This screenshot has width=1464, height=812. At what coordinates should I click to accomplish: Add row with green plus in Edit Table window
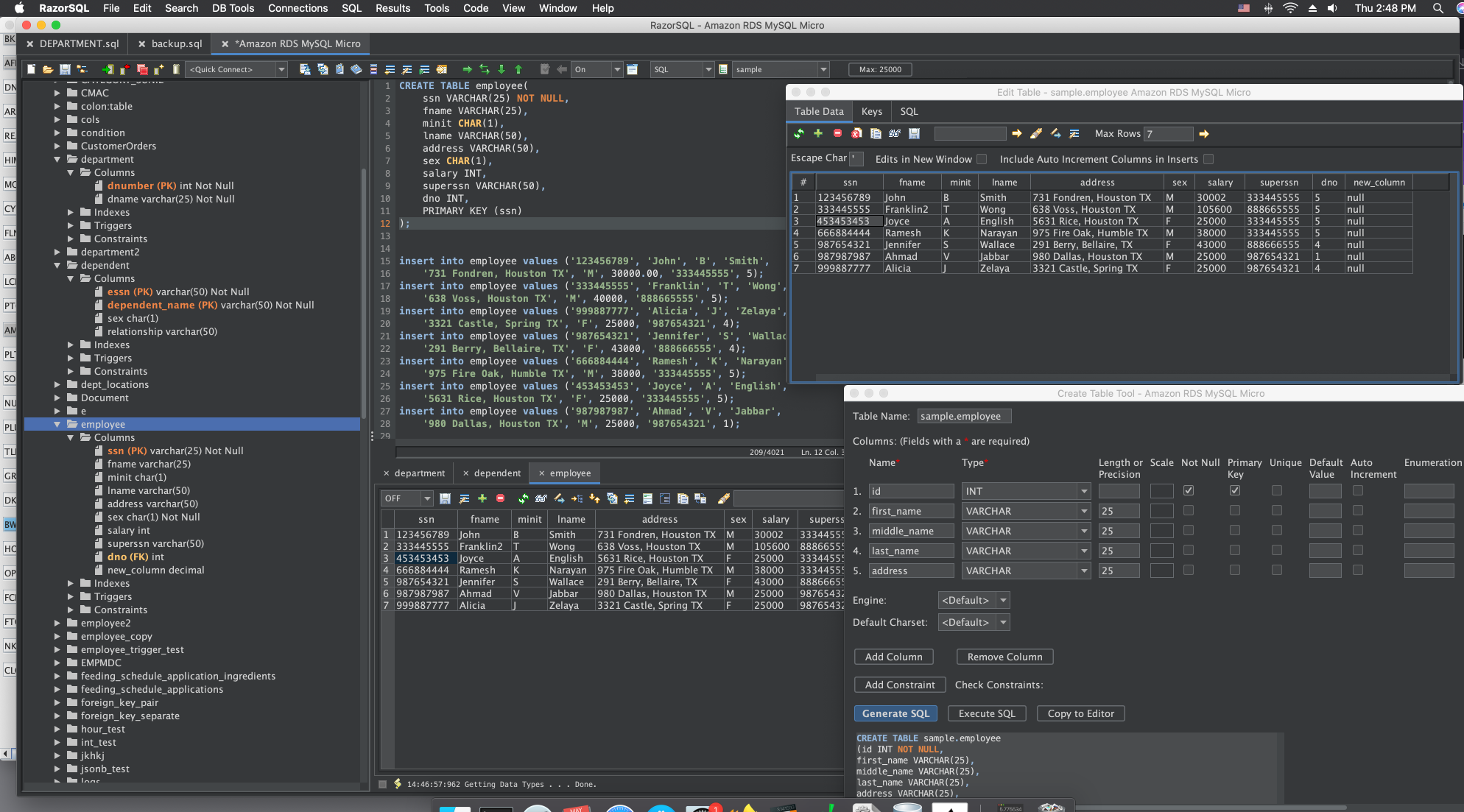818,133
